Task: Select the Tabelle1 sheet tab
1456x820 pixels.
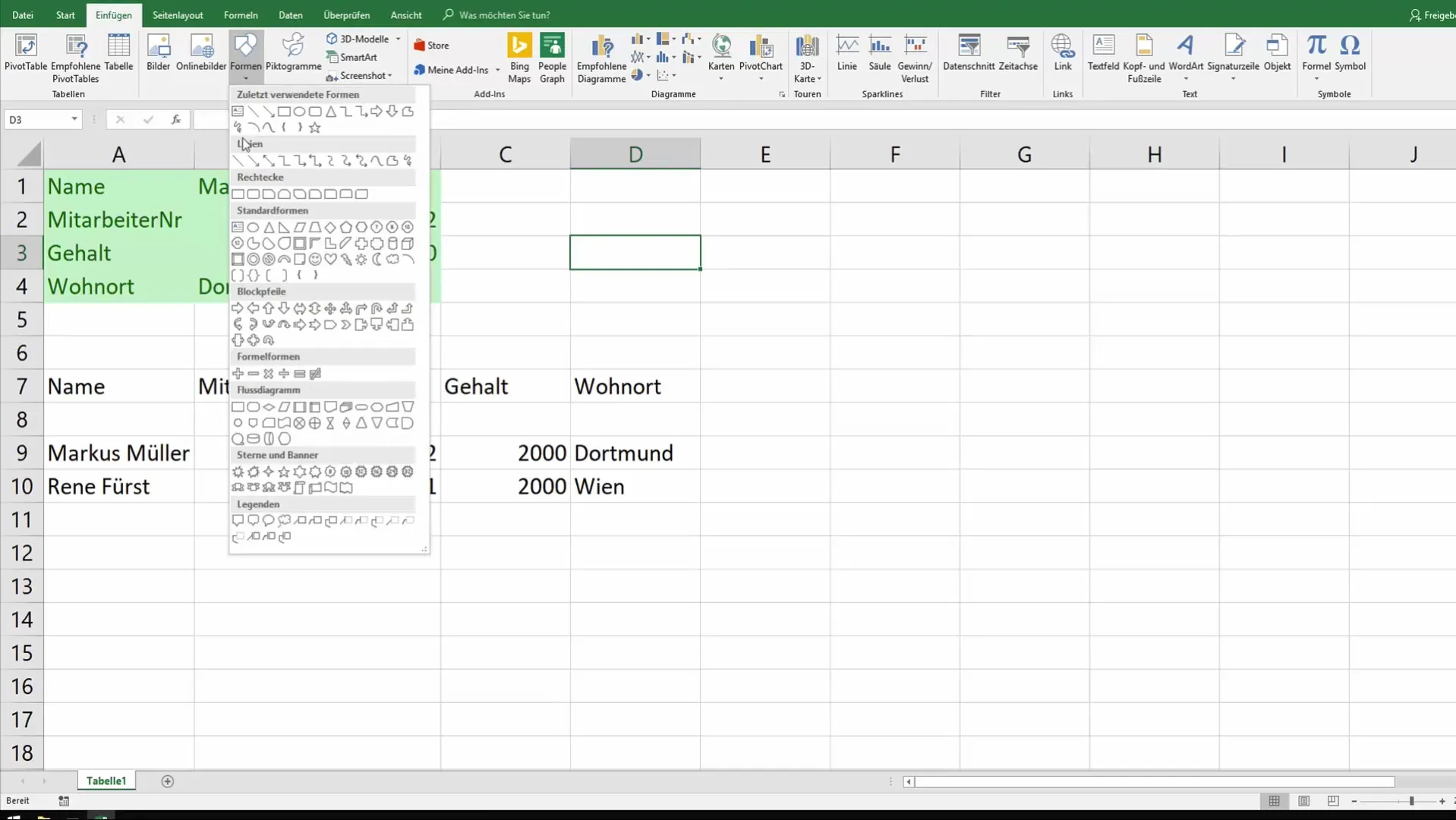Action: point(106,781)
